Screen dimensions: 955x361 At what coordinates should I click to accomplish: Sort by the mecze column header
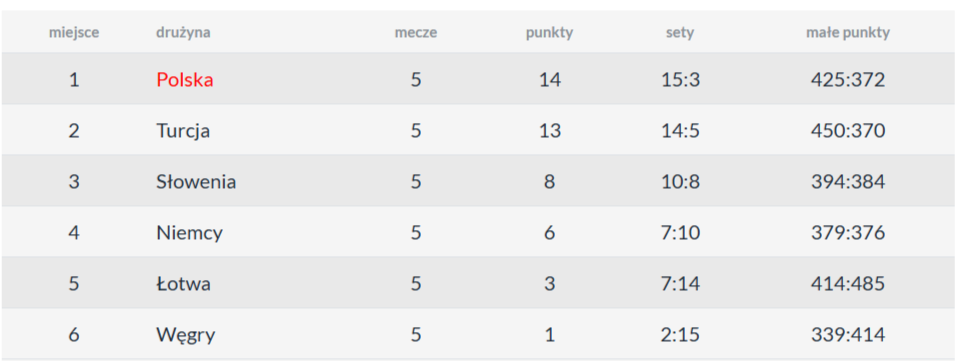[x=415, y=33]
